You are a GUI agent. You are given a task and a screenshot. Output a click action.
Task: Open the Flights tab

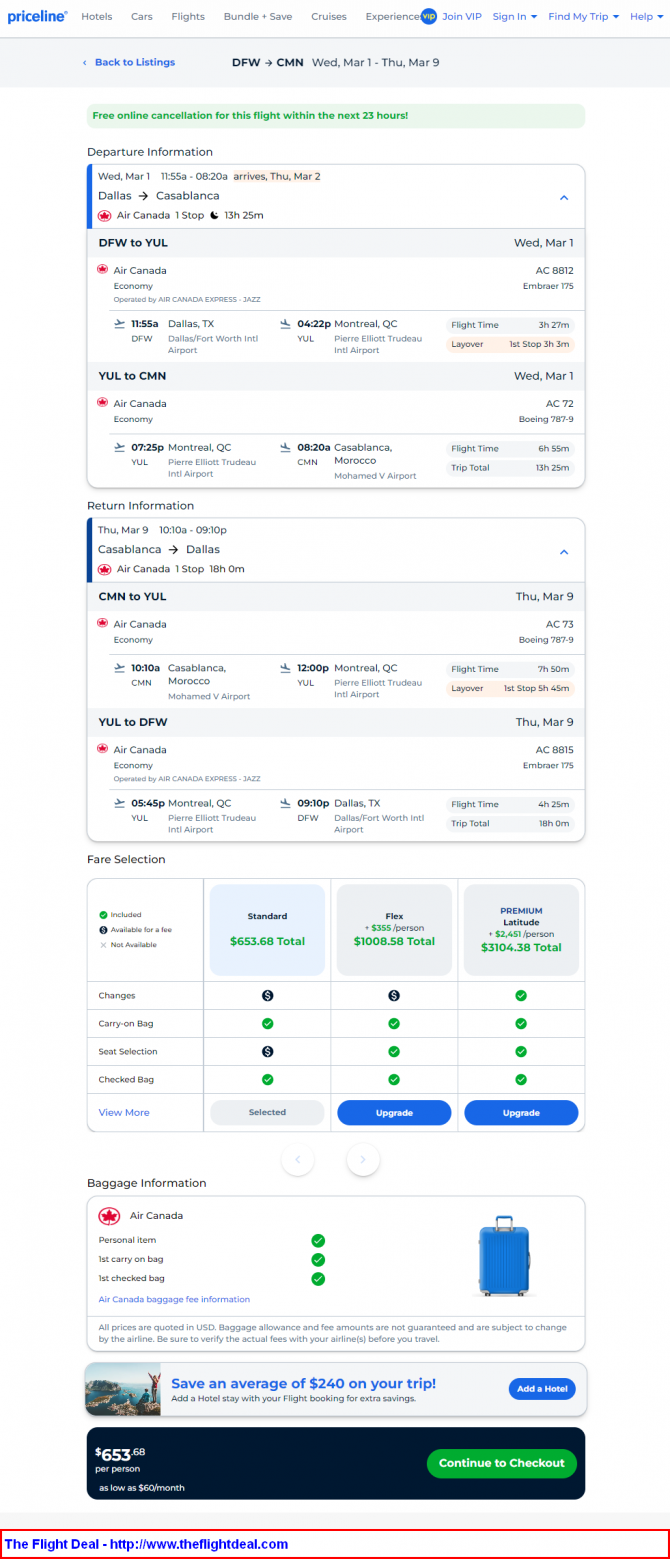click(188, 17)
